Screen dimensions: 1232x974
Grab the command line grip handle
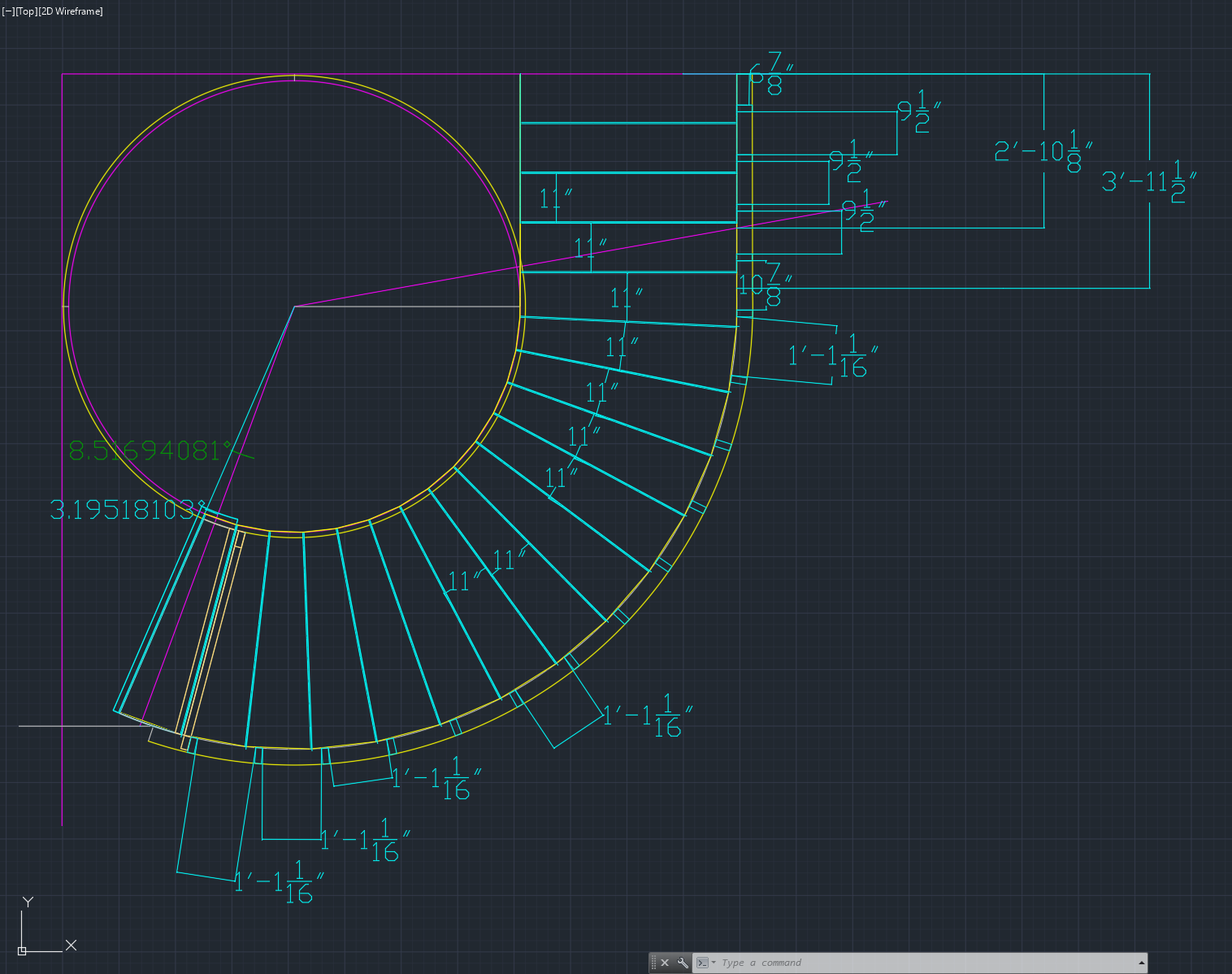(653, 963)
